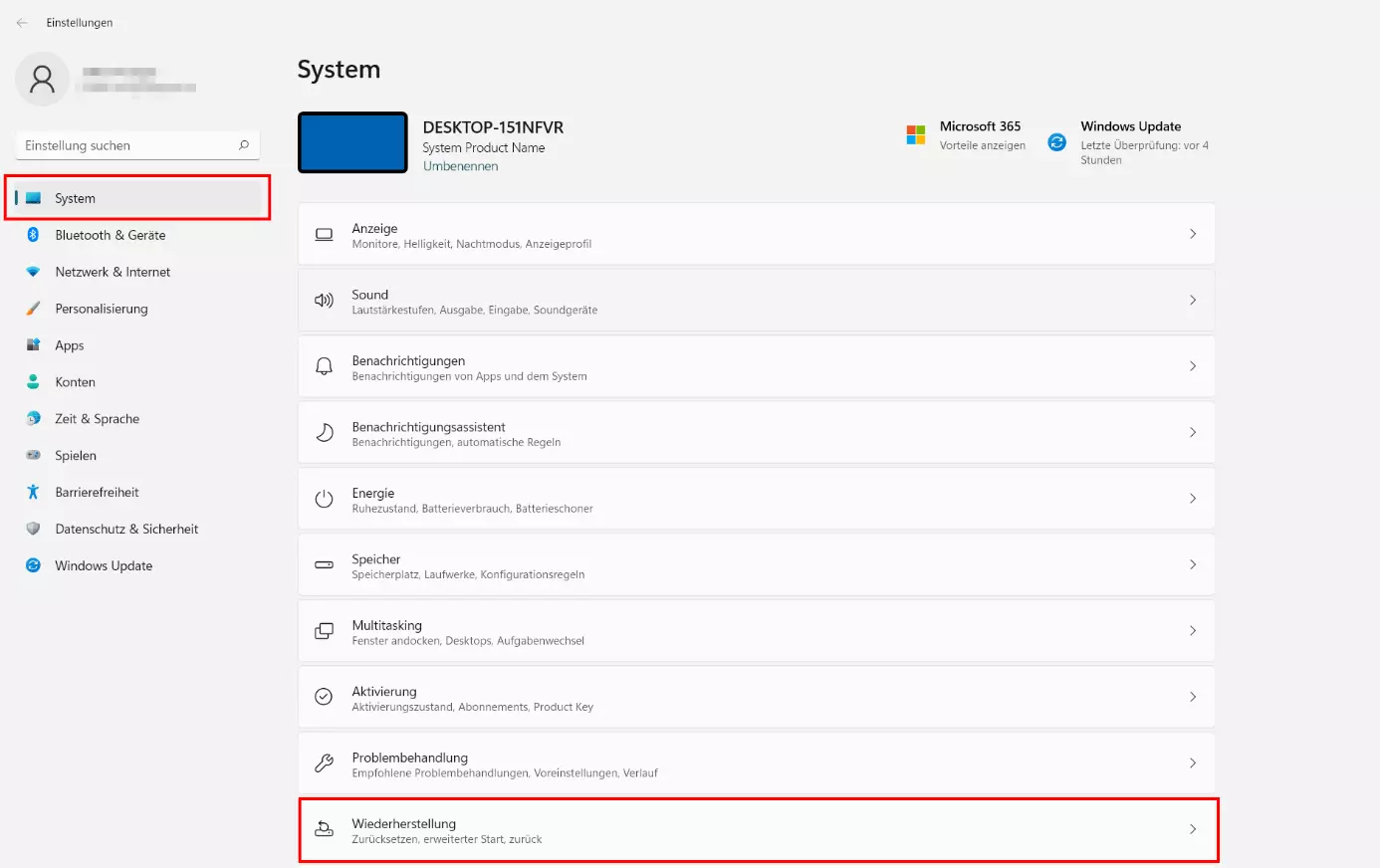Click the System monitor icon in sidebar
This screenshot has height=868, width=1380.
point(34,198)
